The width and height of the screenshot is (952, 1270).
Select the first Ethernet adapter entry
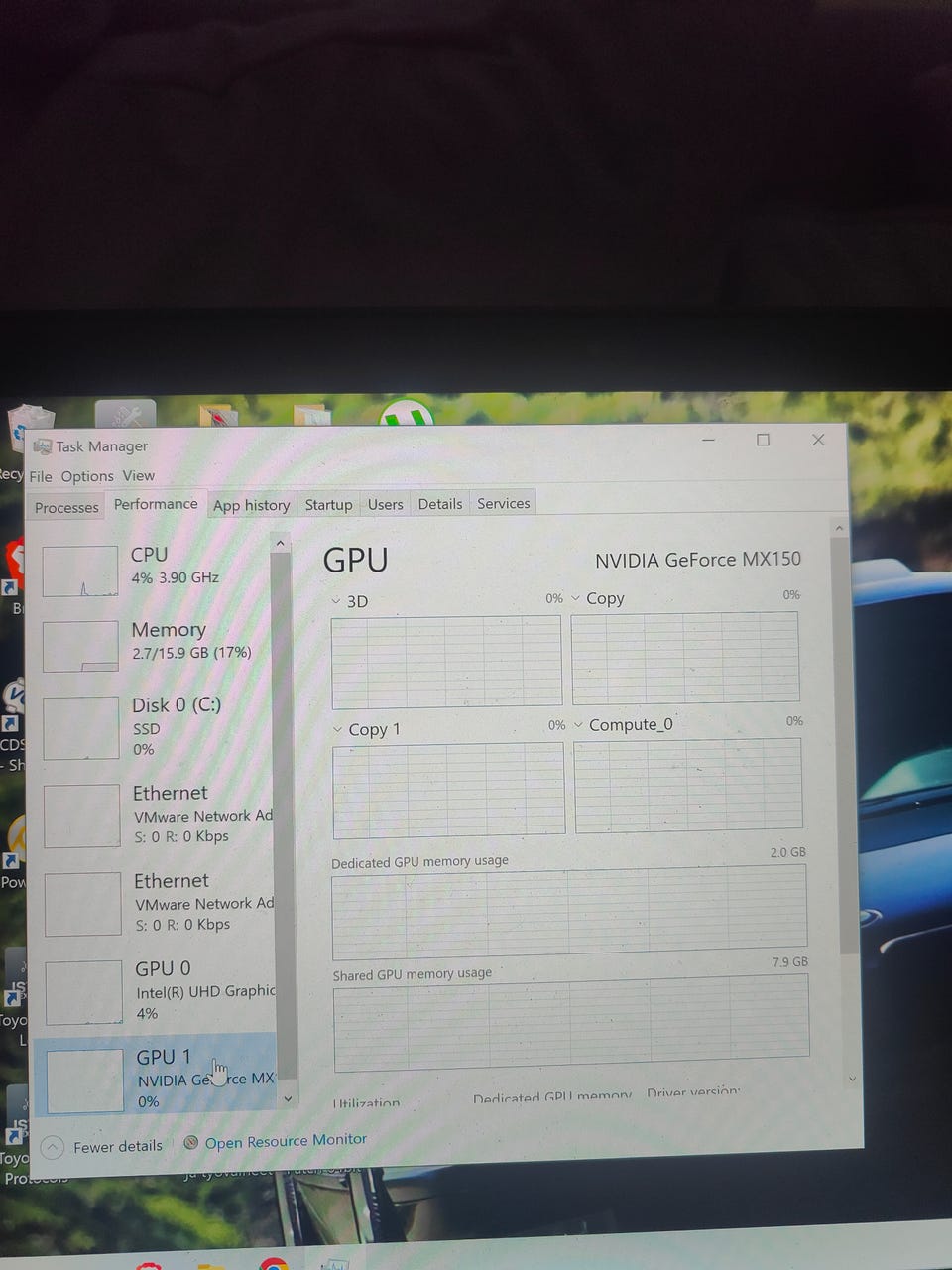[159, 815]
